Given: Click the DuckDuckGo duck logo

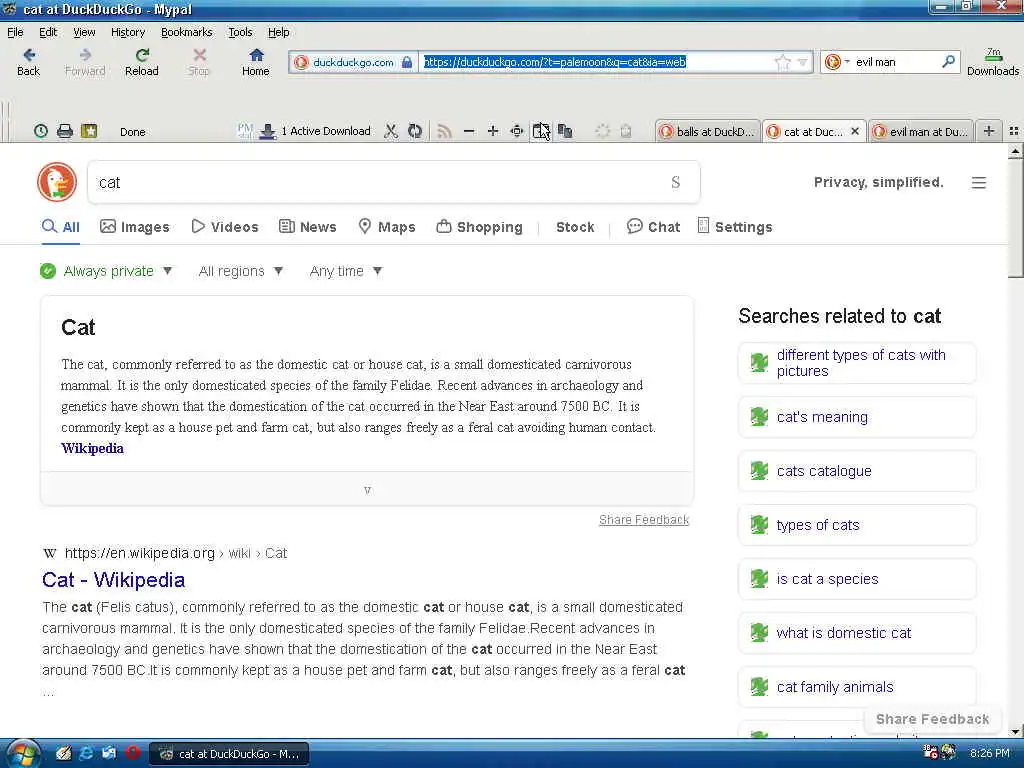Looking at the screenshot, I should tap(57, 182).
